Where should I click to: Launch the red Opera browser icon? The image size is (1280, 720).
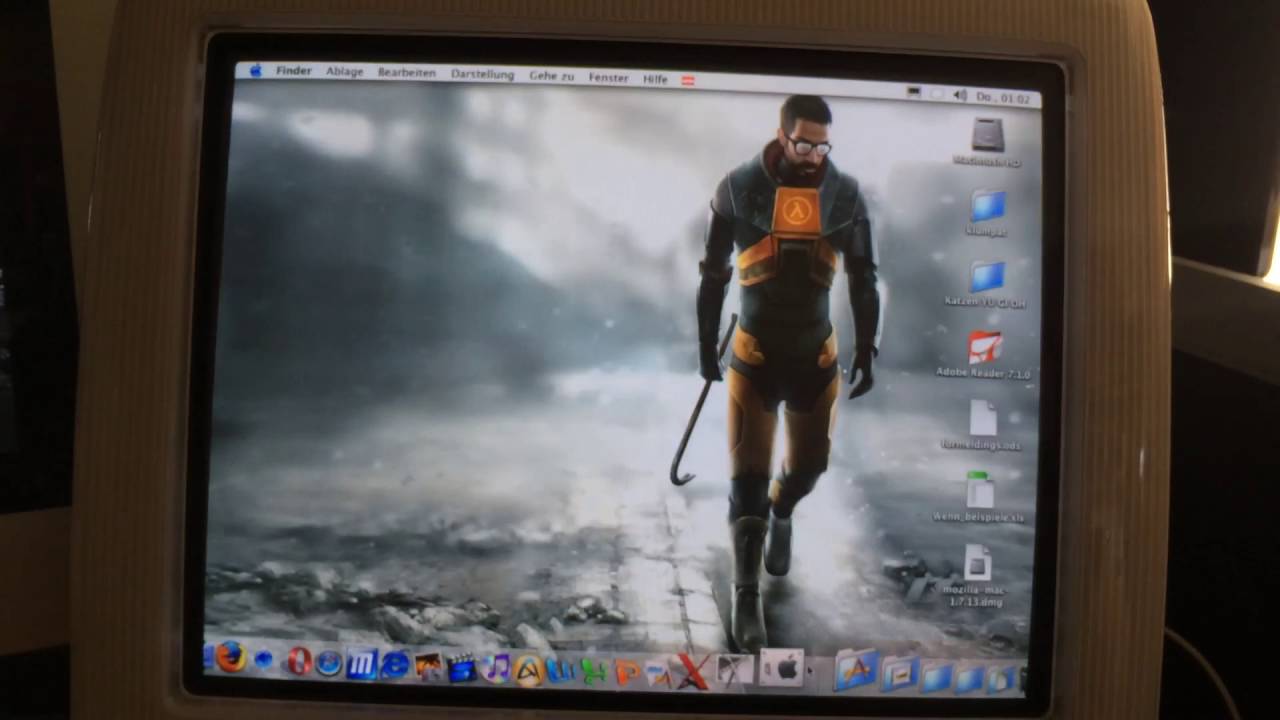pyautogui.click(x=298, y=661)
